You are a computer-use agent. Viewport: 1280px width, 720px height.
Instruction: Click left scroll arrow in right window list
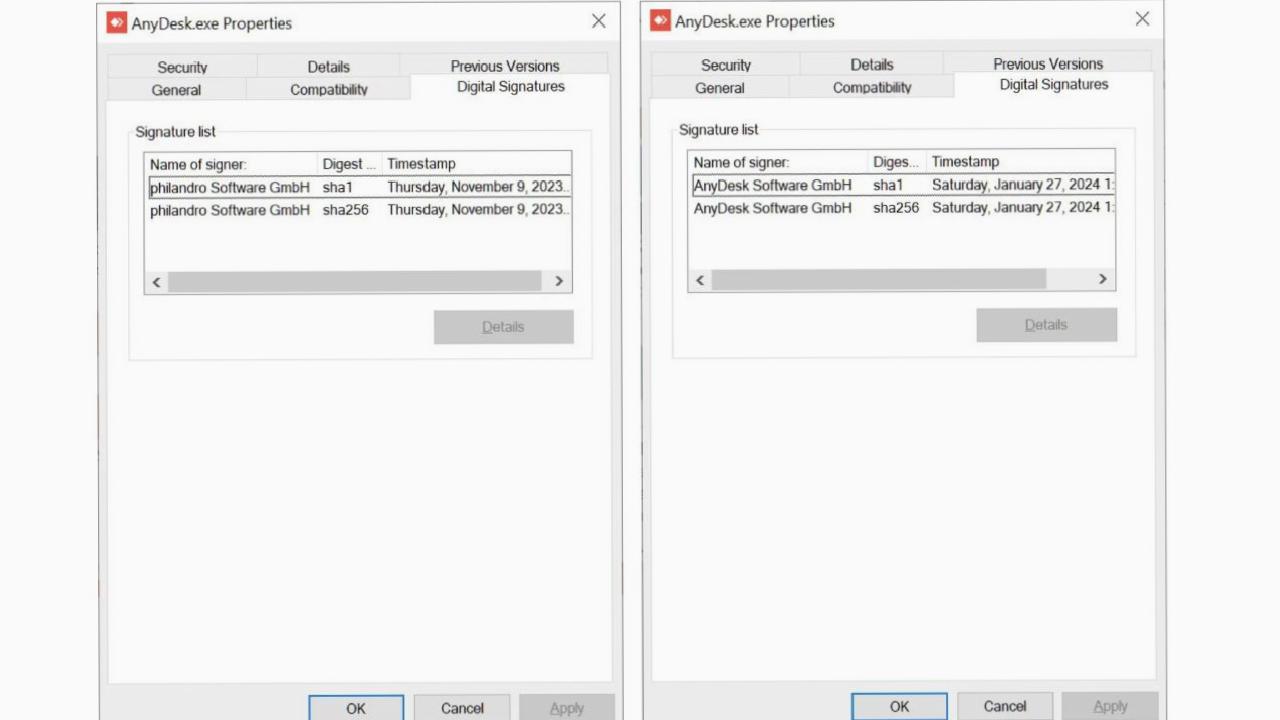click(x=700, y=280)
